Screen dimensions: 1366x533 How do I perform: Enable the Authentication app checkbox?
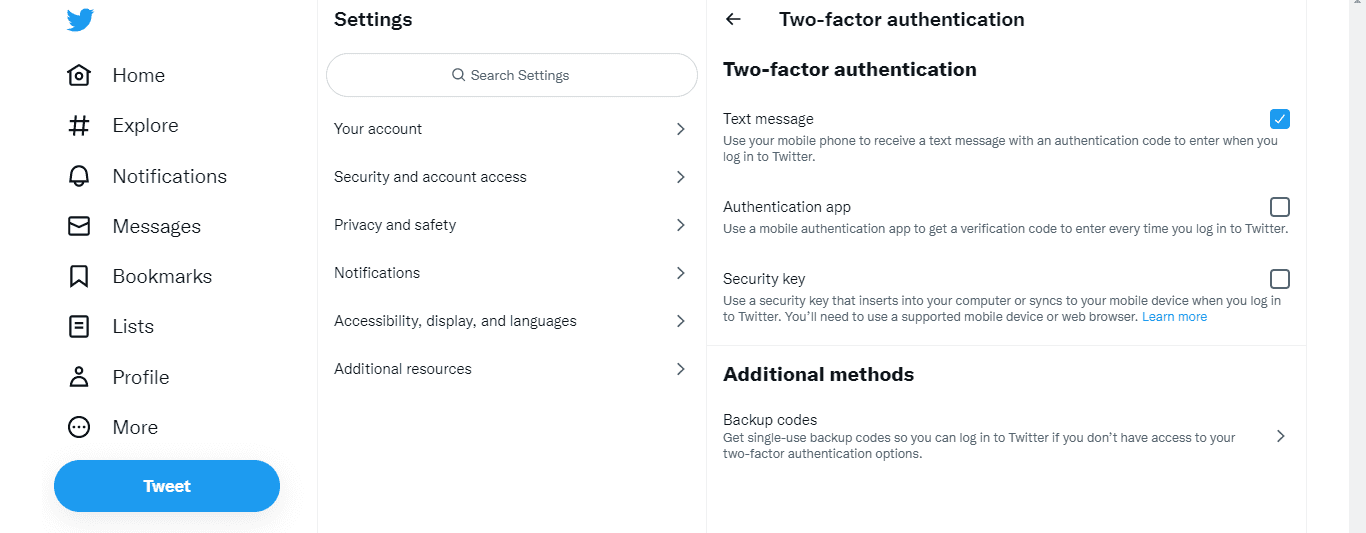pyautogui.click(x=1280, y=207)
